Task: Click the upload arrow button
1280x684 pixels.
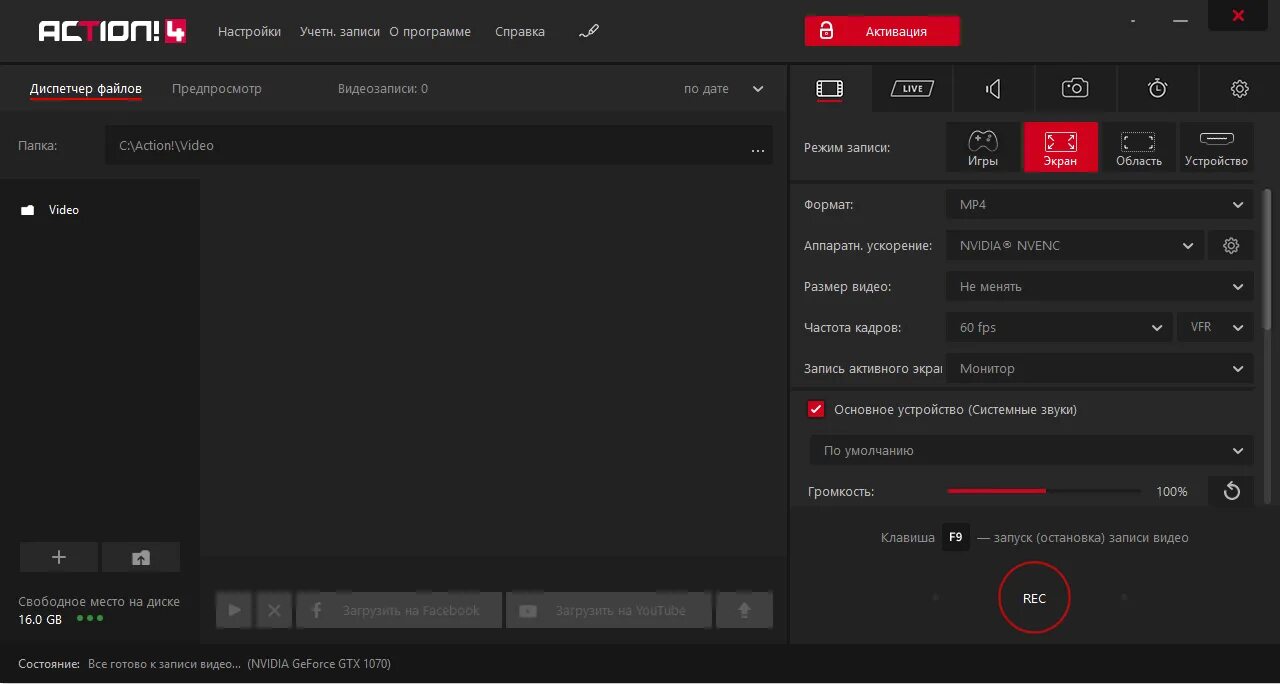Action: 744,610
